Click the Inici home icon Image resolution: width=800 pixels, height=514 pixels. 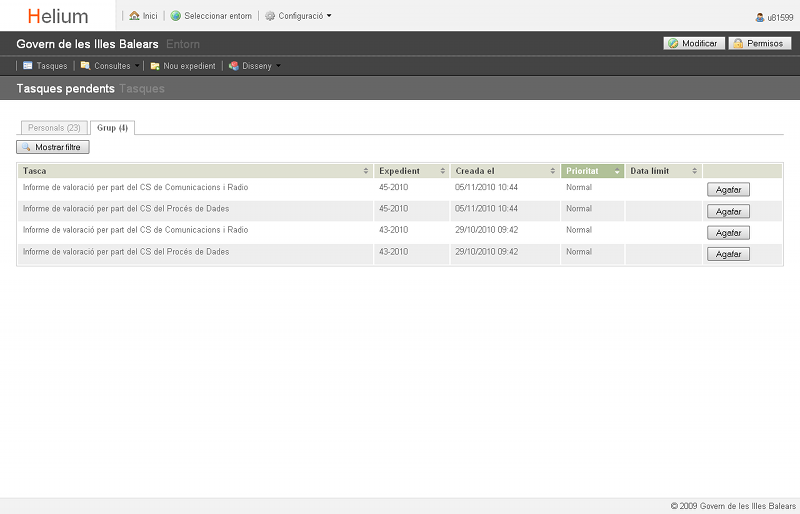click(x=134, y=16)
